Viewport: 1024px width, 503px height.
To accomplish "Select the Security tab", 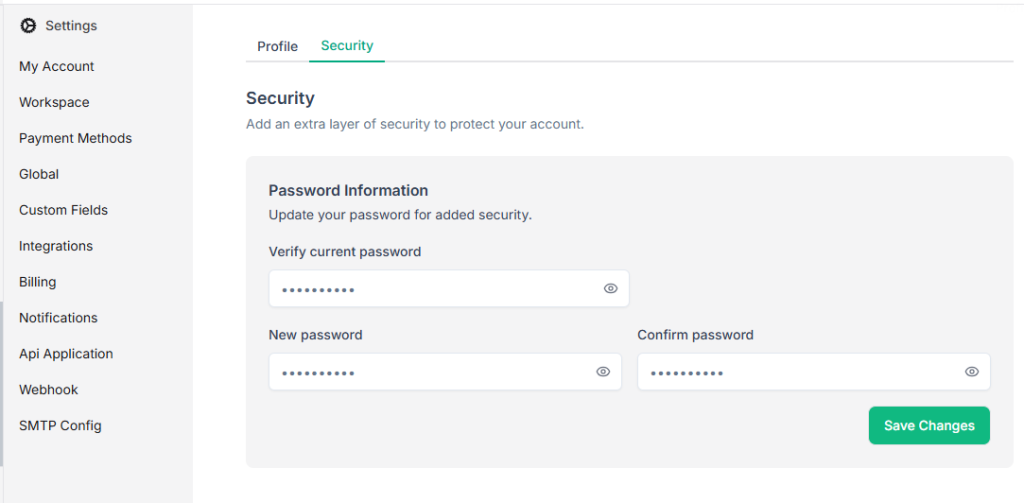I will coord(347,46).
